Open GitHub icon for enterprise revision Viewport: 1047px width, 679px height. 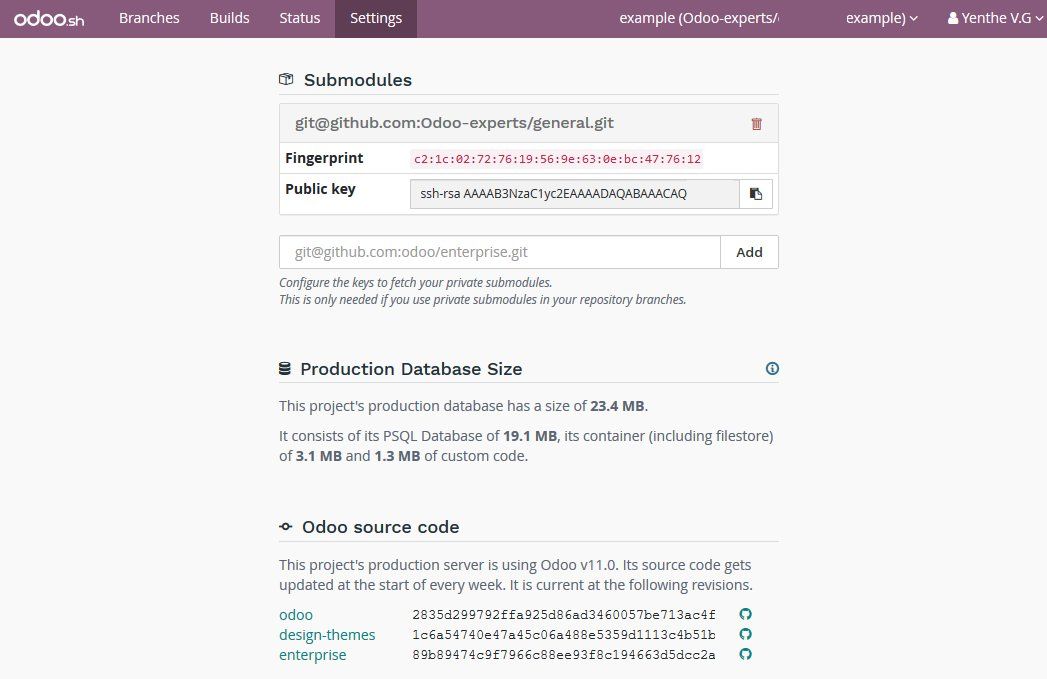coord(745,655)
